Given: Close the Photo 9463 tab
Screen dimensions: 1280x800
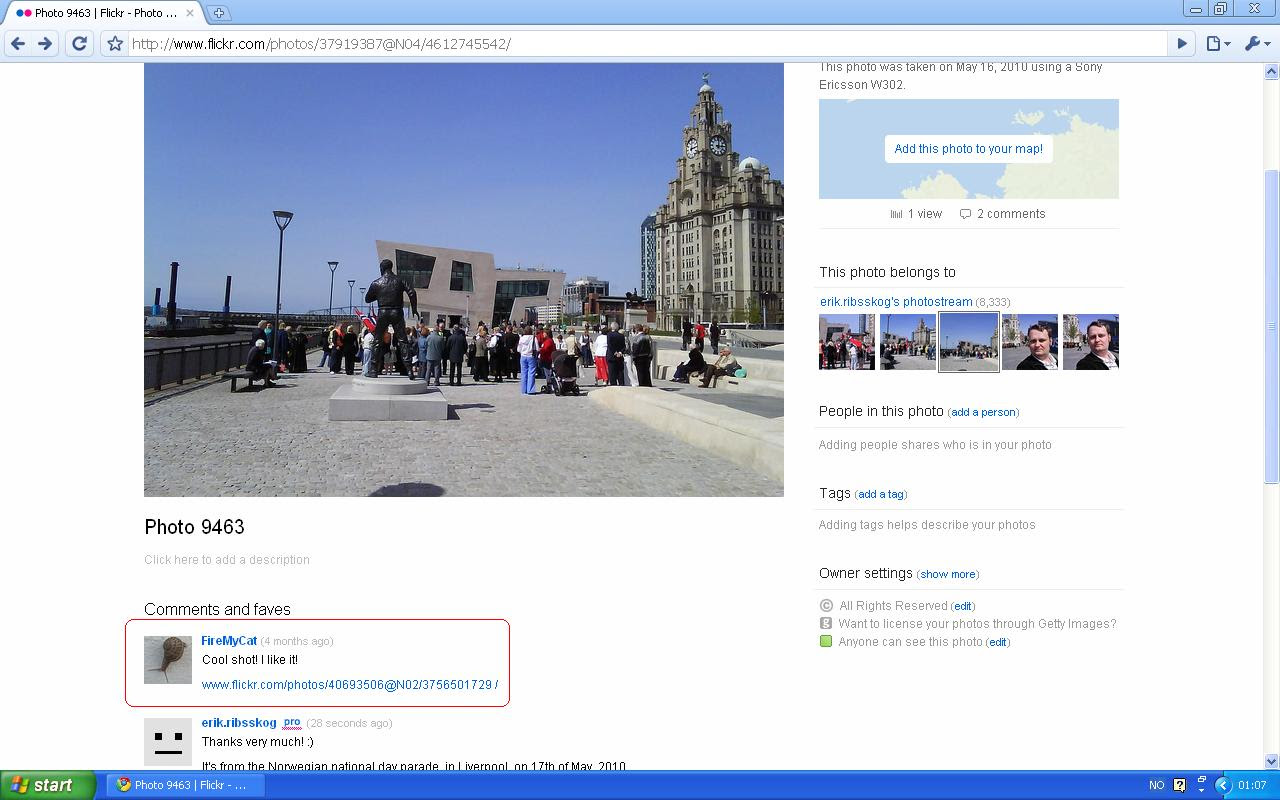Looking at the screenshot, I should coord(190,13).
